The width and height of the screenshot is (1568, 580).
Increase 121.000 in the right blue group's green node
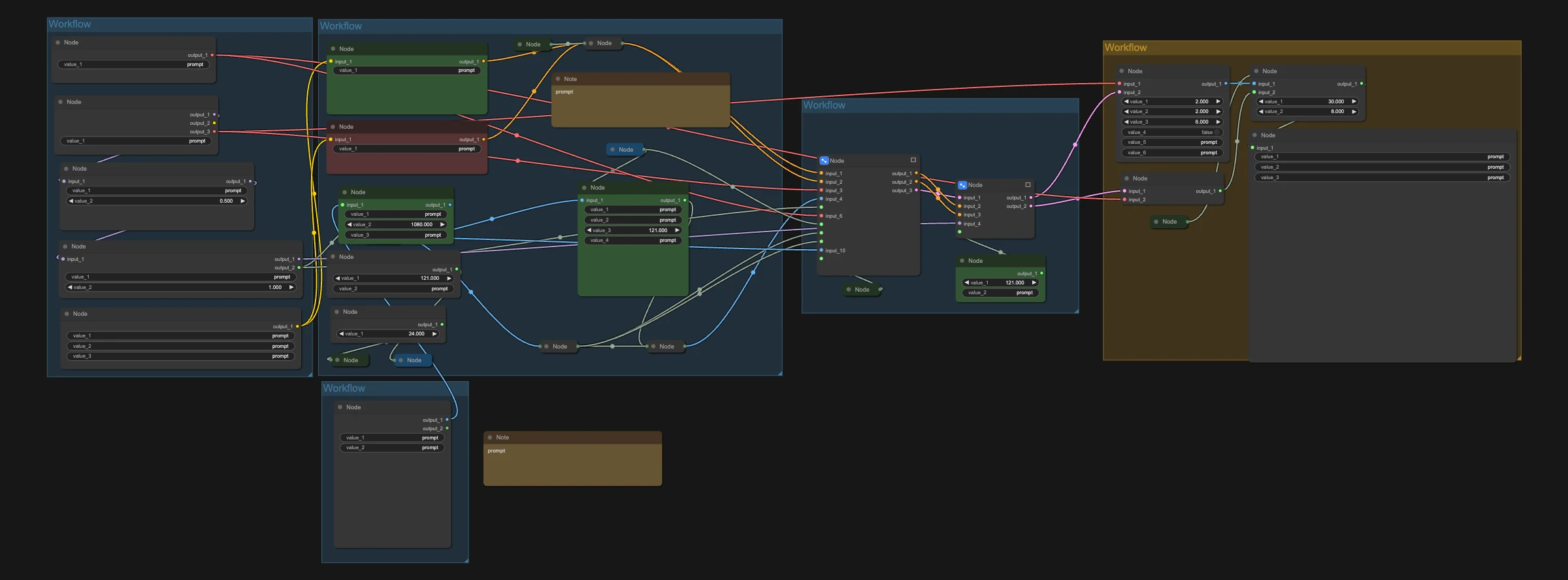(x=1034, y=282)
